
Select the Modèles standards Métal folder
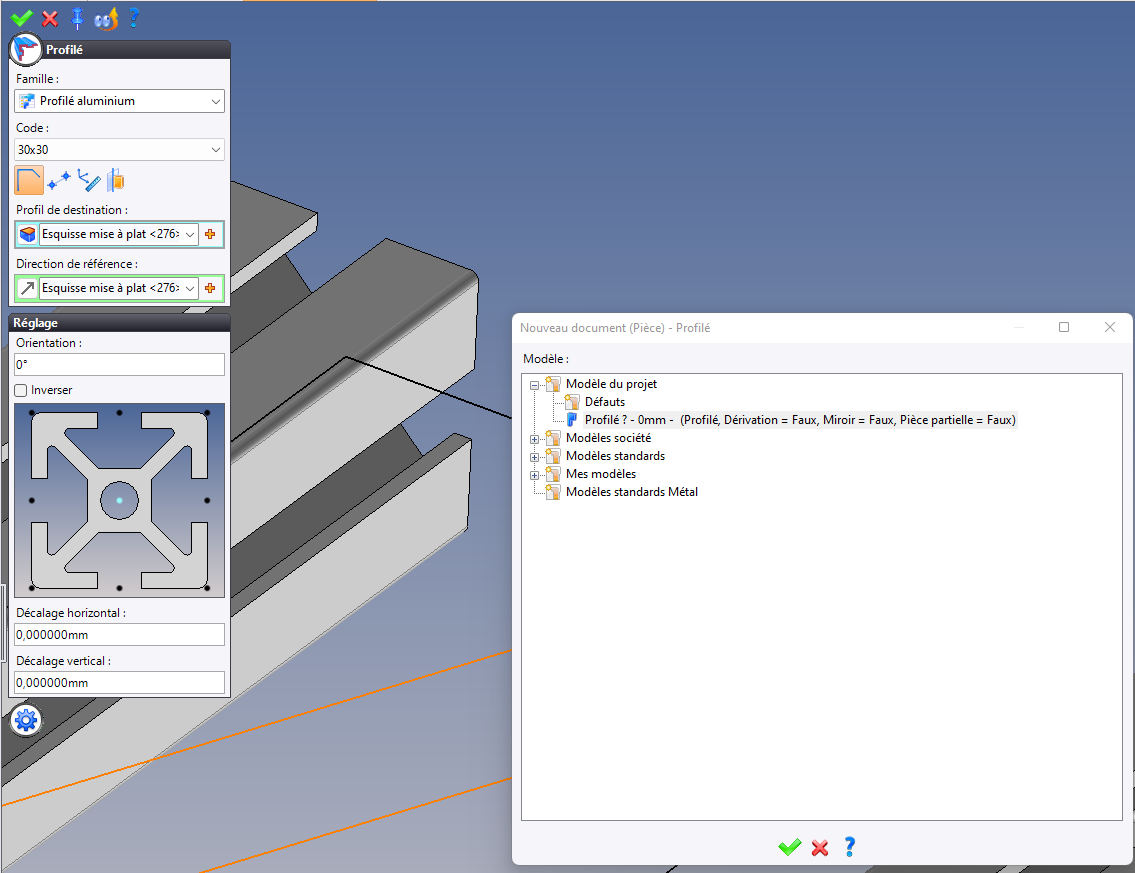pos(631,492)
